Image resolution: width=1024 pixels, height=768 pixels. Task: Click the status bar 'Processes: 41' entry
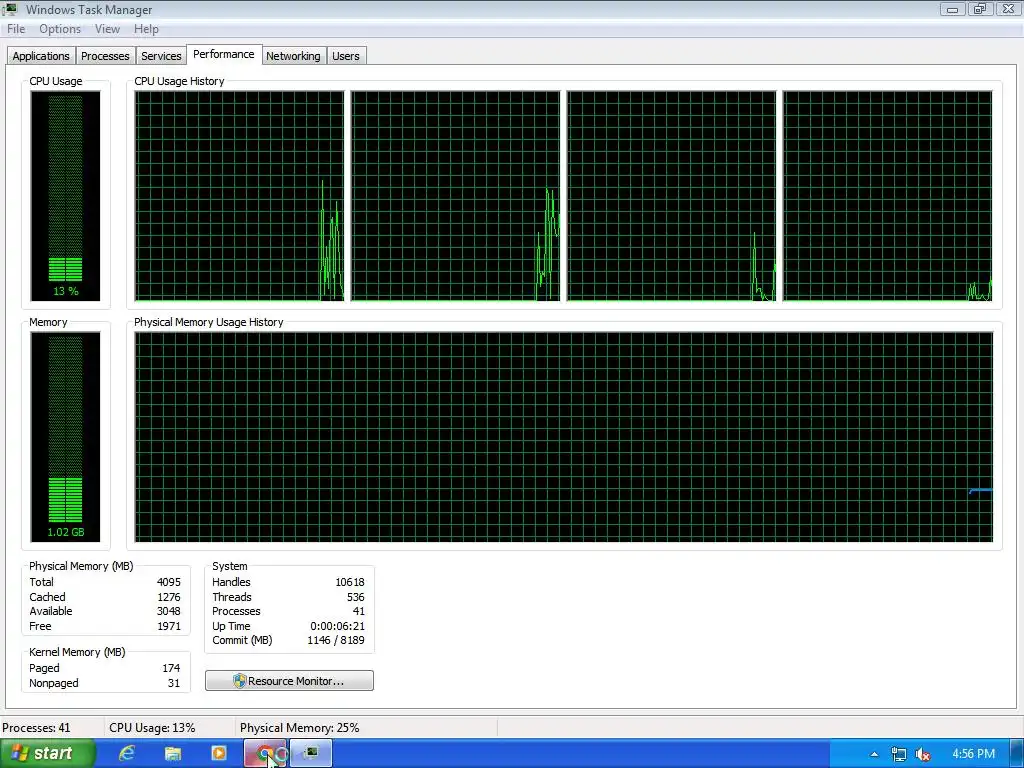coord(36,728)
